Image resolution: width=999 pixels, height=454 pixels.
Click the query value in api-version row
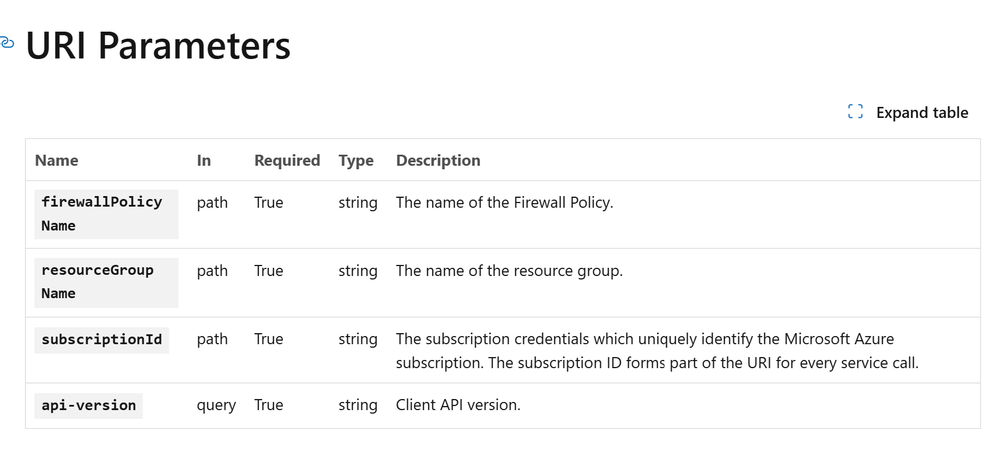(x=217, y=406)
